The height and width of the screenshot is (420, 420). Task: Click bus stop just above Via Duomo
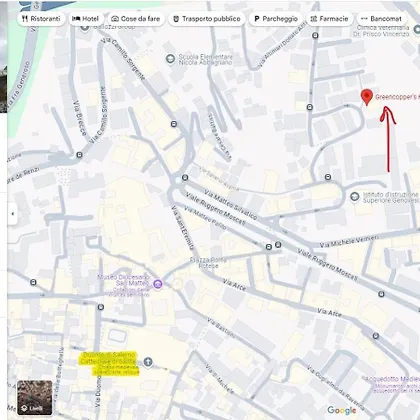(101, 307)
